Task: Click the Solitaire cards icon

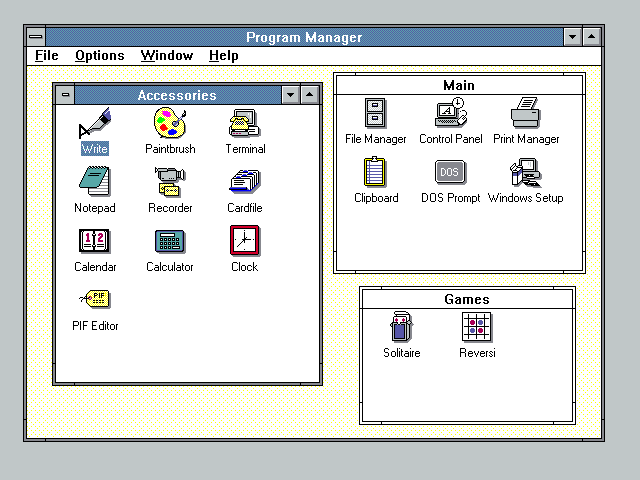Action: pyautogui.click(x=401, y=327)
